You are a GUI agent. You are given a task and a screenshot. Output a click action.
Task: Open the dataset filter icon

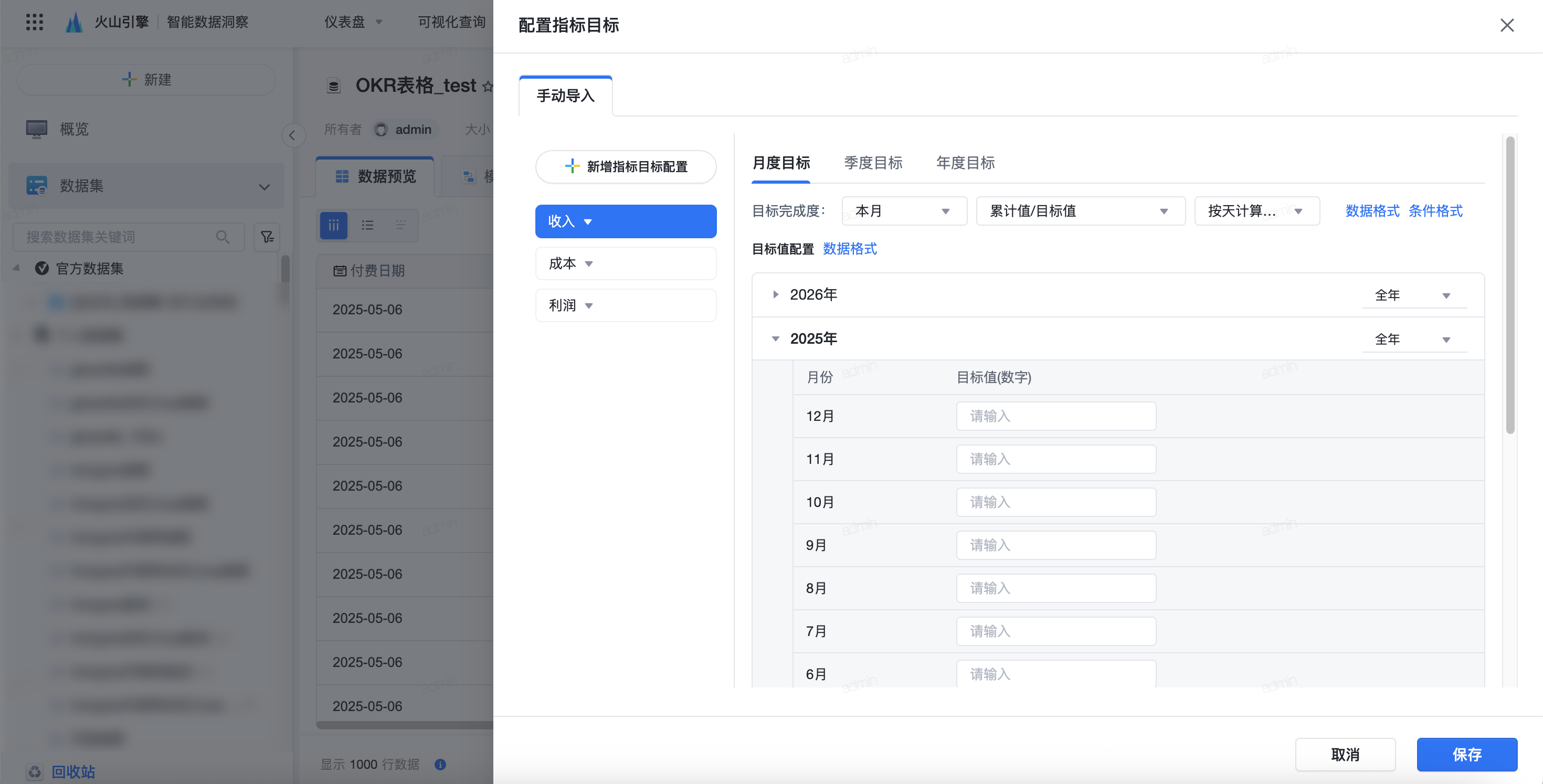pyautogui.click(x=267, y=237)
